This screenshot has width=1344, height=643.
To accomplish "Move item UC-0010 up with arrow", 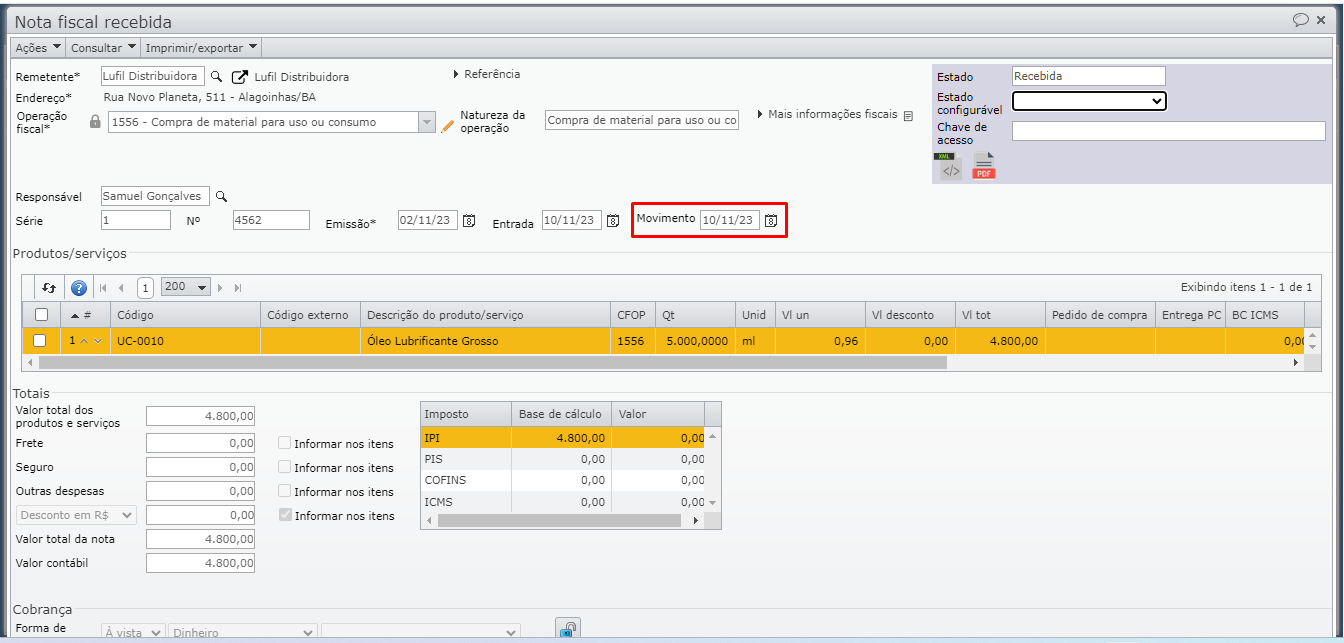I will [x=85, y=341].
